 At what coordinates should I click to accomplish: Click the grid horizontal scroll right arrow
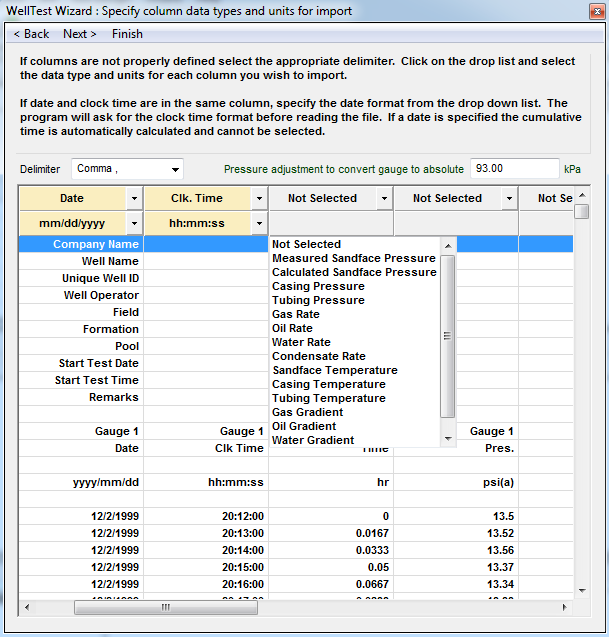pyautogui.click(x=564, y=608)
